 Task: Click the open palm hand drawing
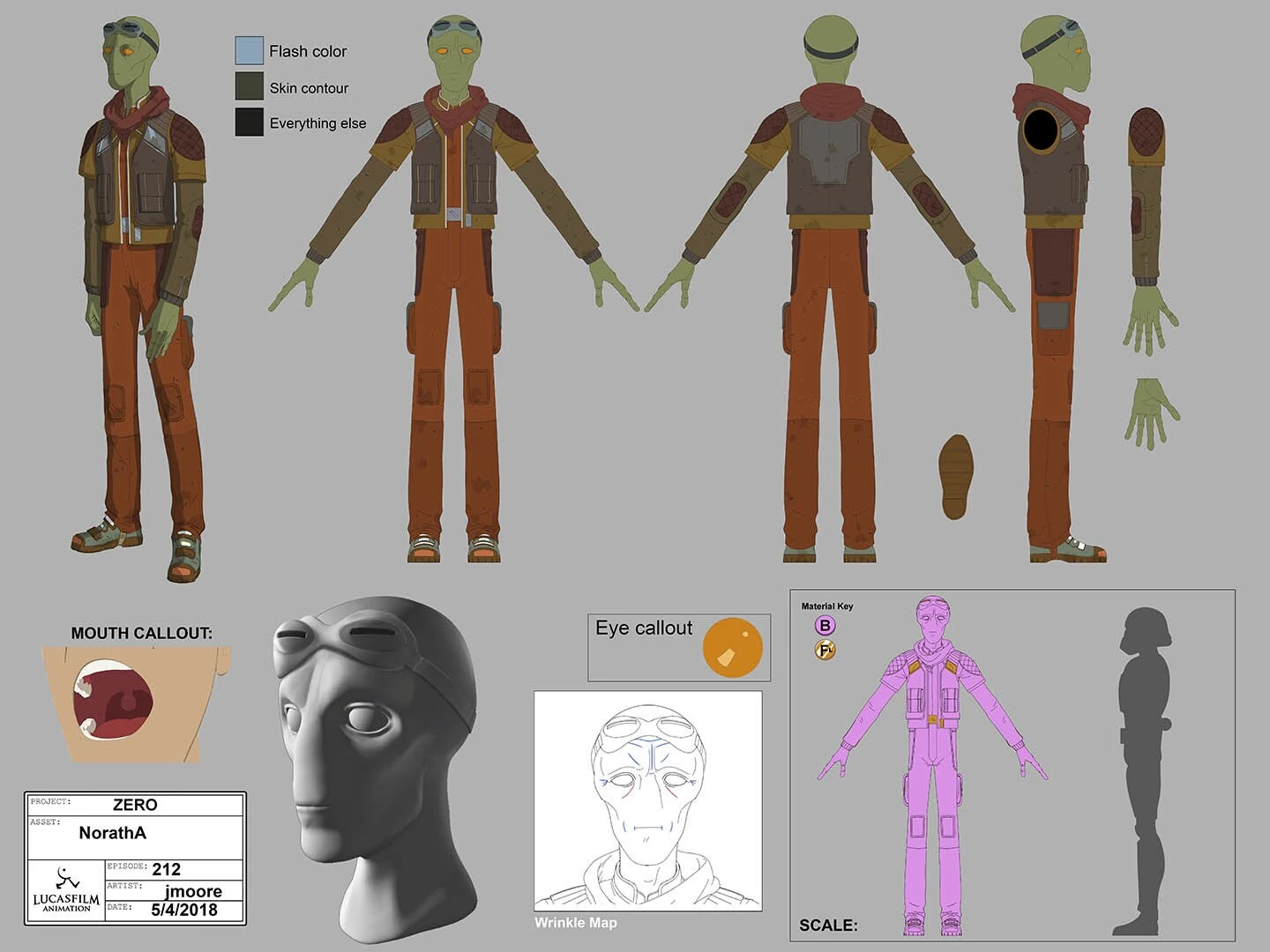(1150, 413)
